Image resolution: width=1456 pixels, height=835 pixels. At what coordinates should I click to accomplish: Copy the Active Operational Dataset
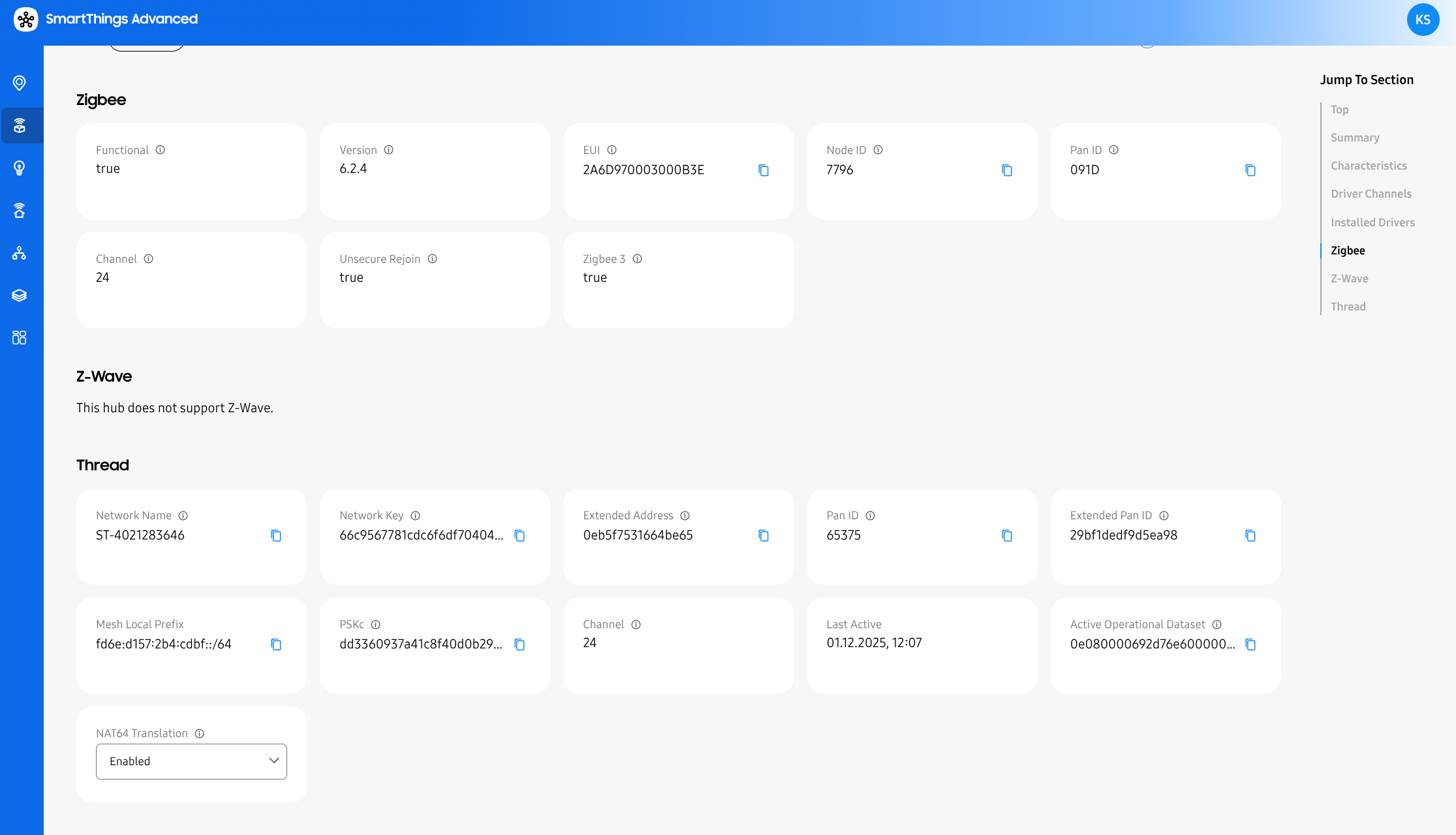pos(1250,645)
